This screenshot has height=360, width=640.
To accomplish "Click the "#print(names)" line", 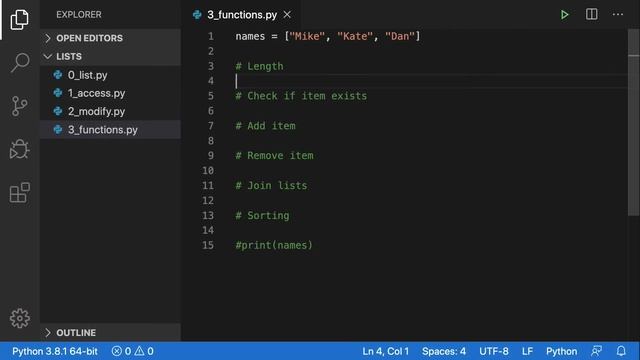I will coord(274,245).
